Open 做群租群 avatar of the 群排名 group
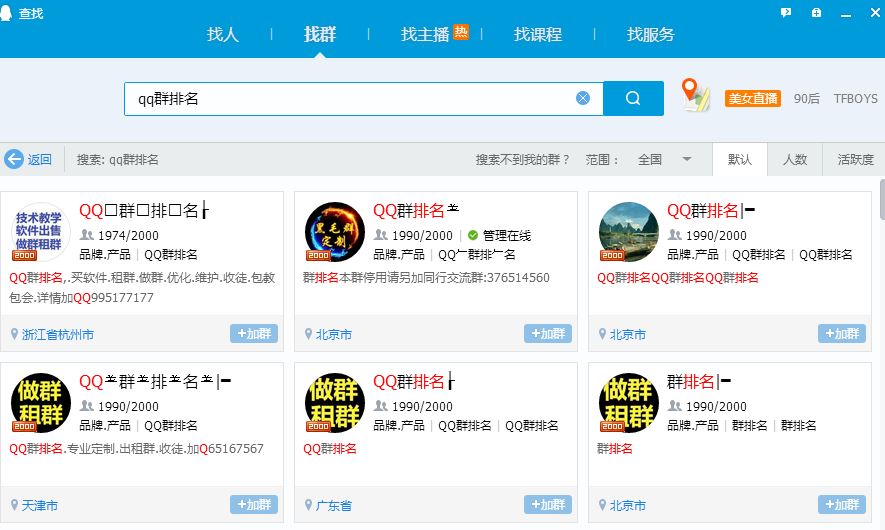The height and width of the screenshot is (530, 885). (629, 402)
